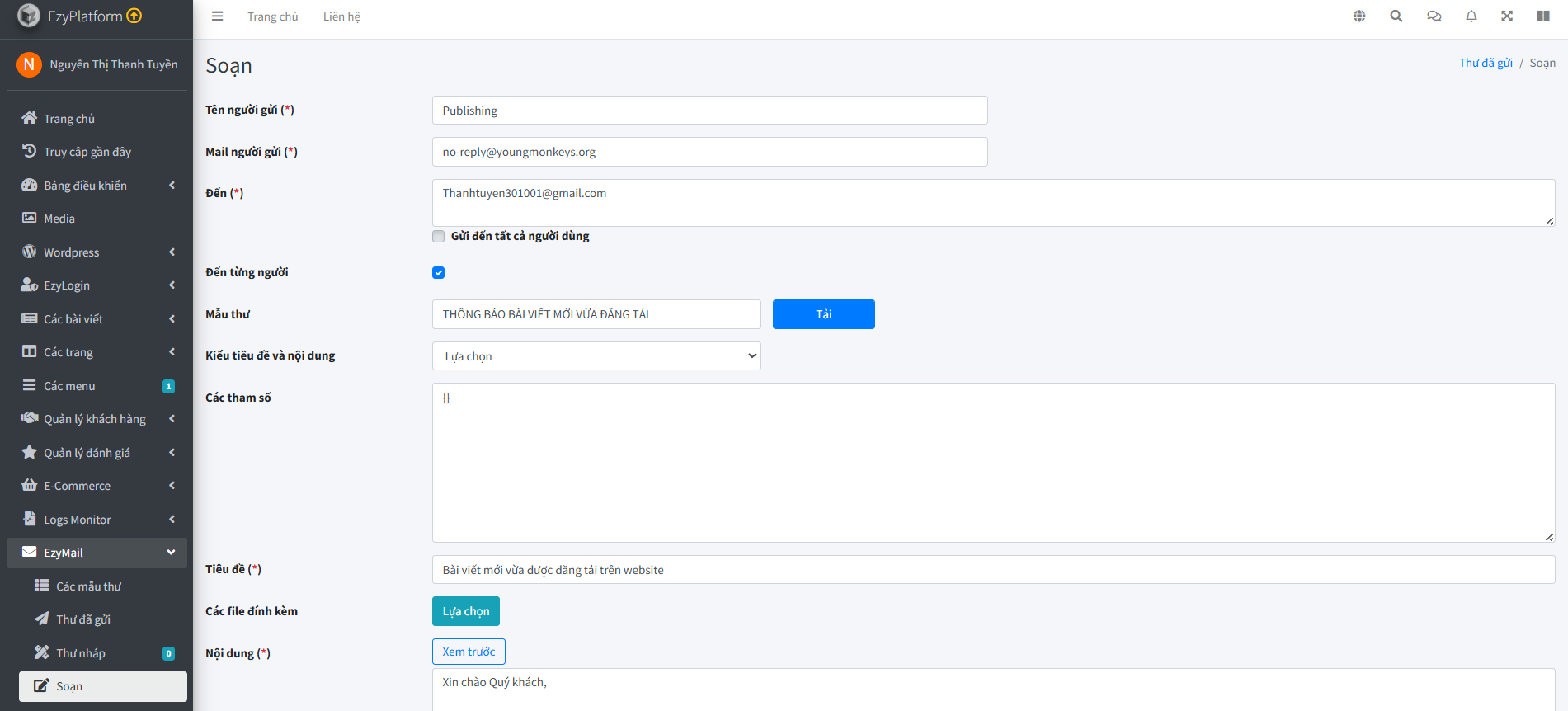
Task: Focus the Tên người gửi input field
Action: tap(710, 111)
